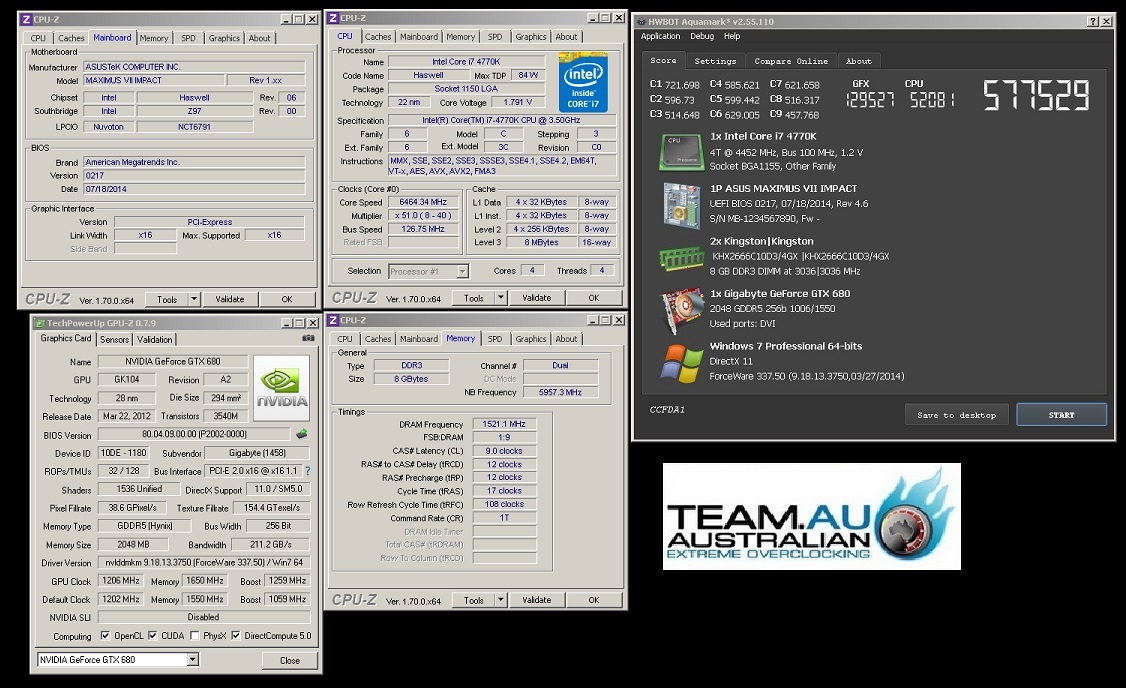Open Aquamark Compare Online tab
Image resolution: width=1126 pixels, height=688 pixels.
click(x=791, y=61)
